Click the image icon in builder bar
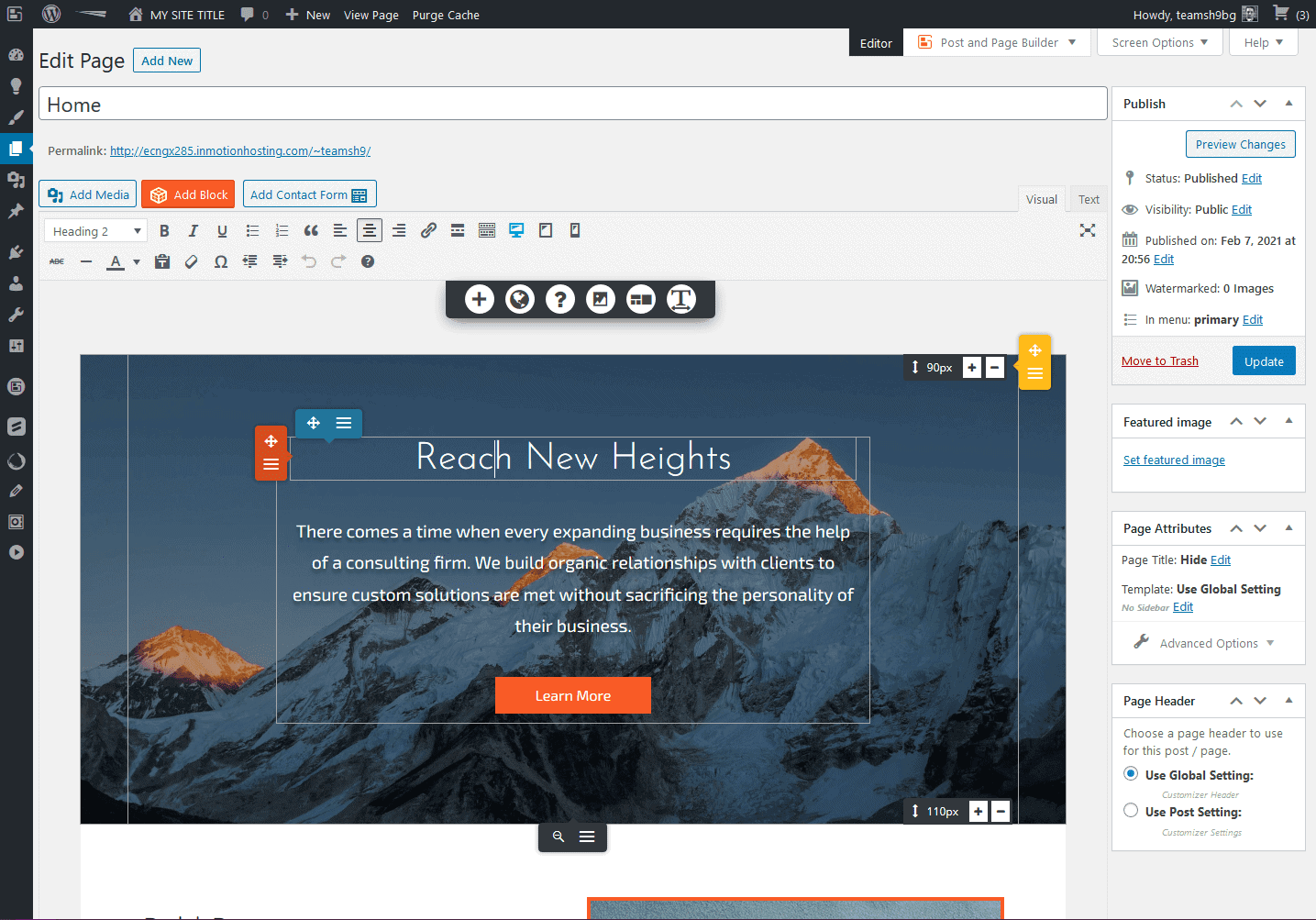 601,299
